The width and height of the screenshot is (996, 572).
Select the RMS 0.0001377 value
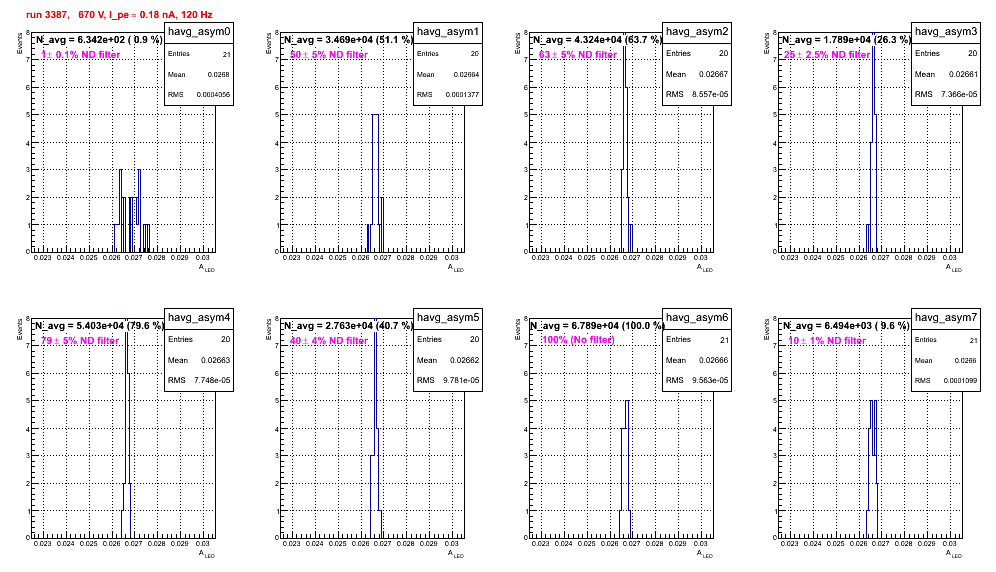click(462, 95)
